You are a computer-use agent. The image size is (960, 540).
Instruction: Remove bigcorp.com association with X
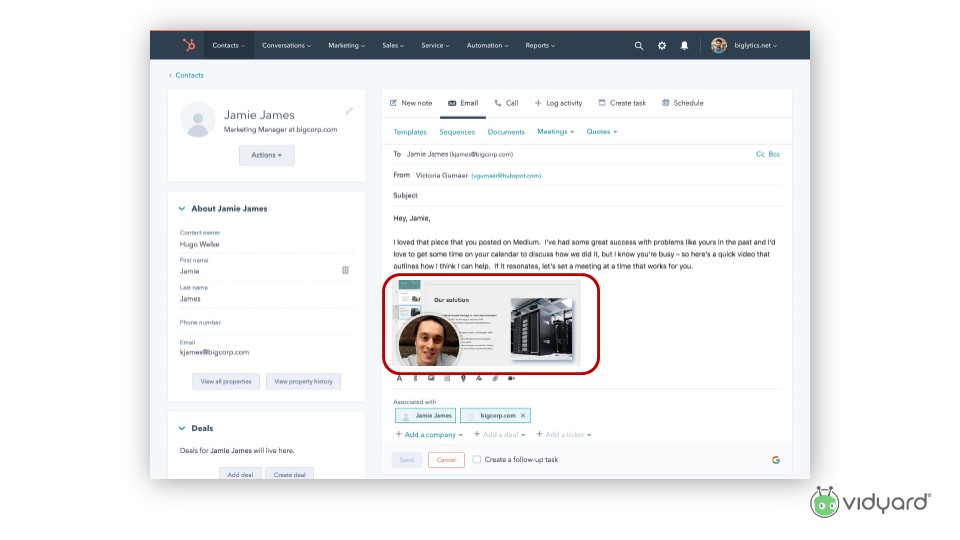click(x=523, y=416)
